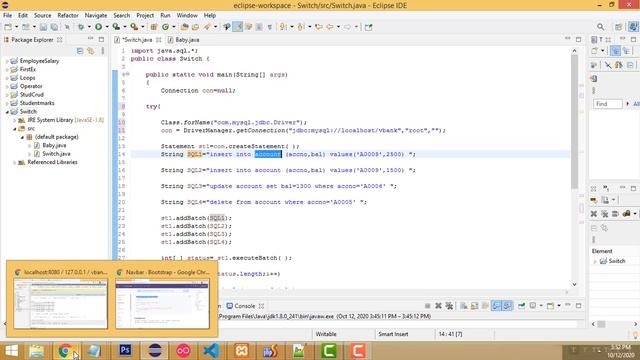Click the Eclipse icon in taskbar
Image resolution: width=640 pixels, height=360 pixels.
click(155, 350)
